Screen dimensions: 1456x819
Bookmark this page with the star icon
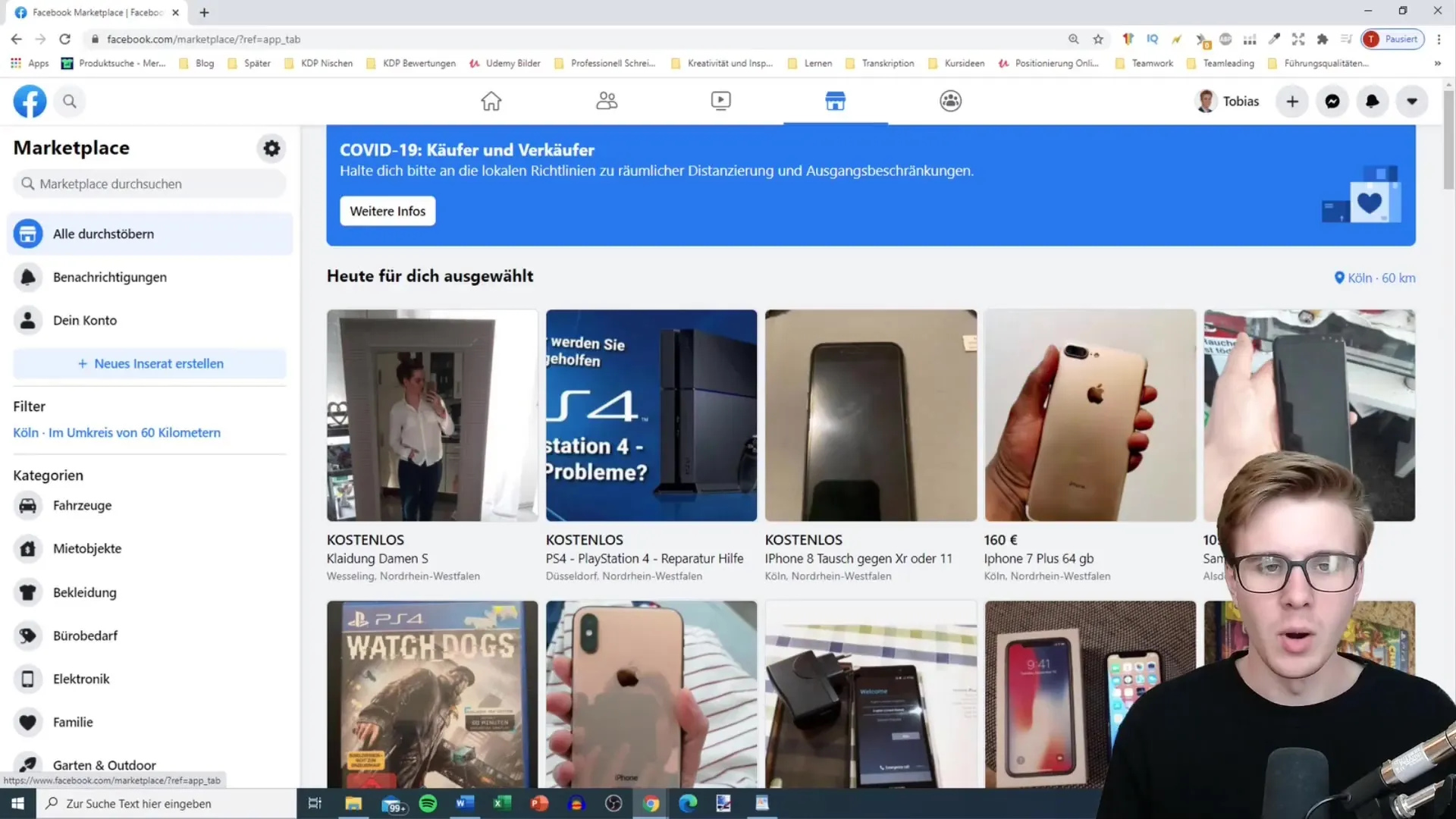pyautogui.click(x=1098, y=39)
